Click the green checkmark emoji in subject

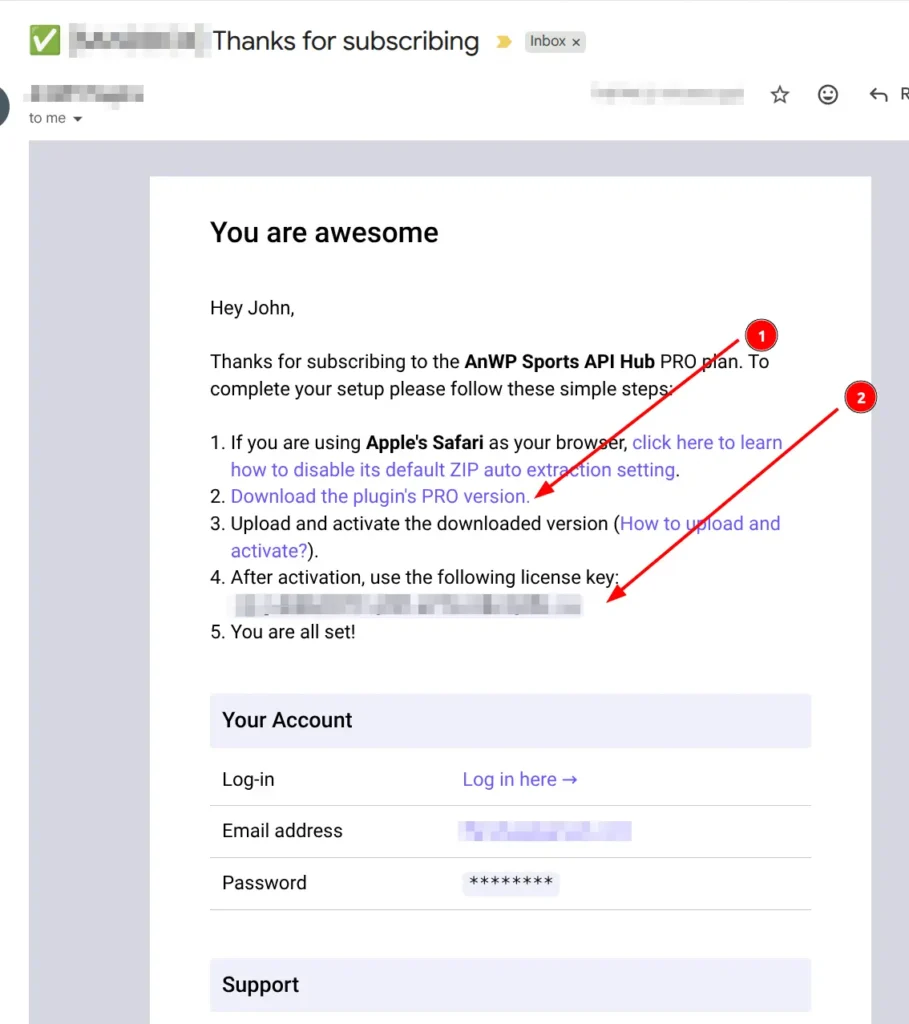[x=45, y=41]
